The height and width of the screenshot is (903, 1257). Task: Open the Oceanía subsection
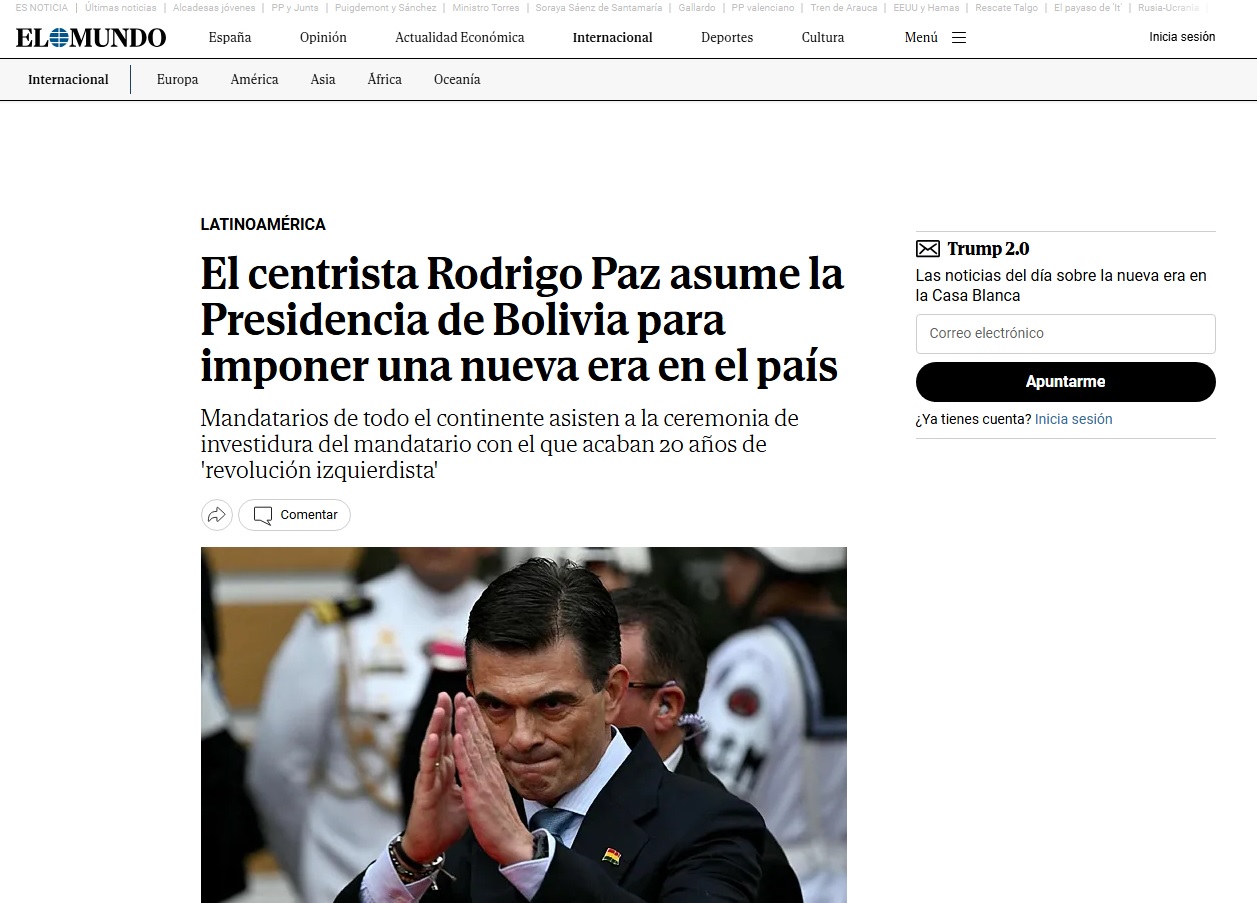[x=457, y=80]
